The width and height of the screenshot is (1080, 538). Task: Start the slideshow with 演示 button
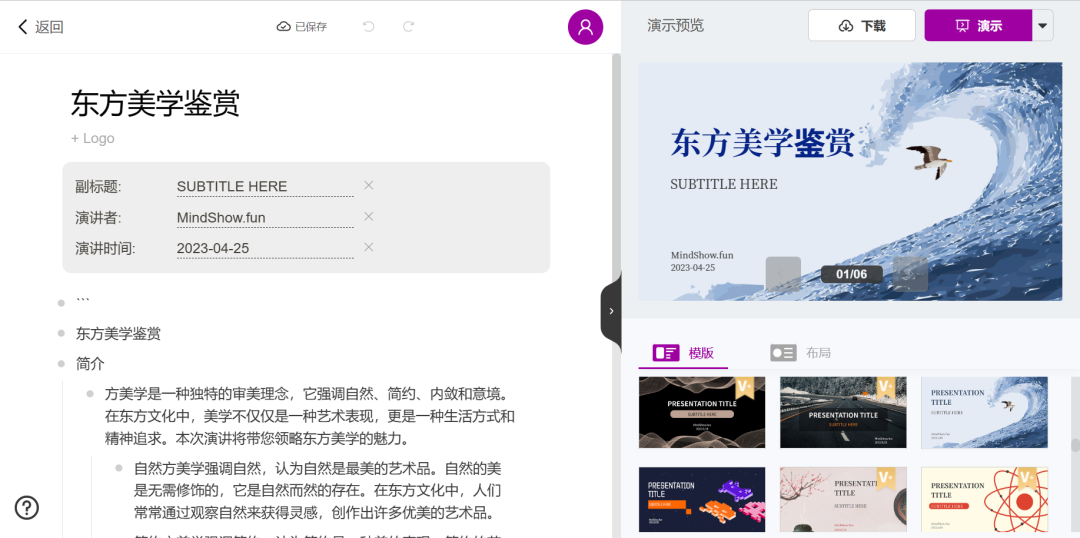(978, 25)
